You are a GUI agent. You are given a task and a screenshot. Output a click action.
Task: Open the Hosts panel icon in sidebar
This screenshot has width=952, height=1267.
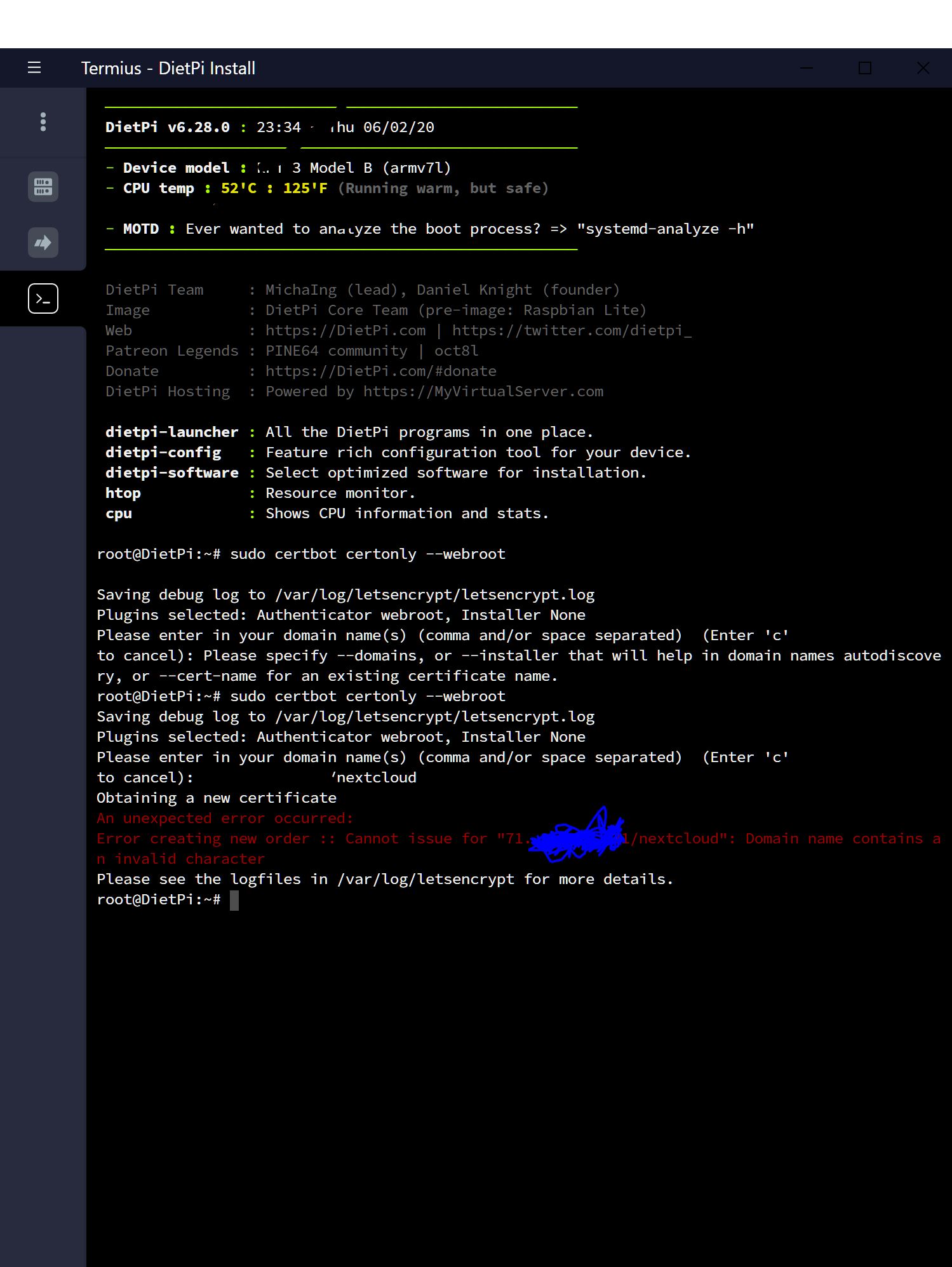pyautogui.click(x=43, y=187)
